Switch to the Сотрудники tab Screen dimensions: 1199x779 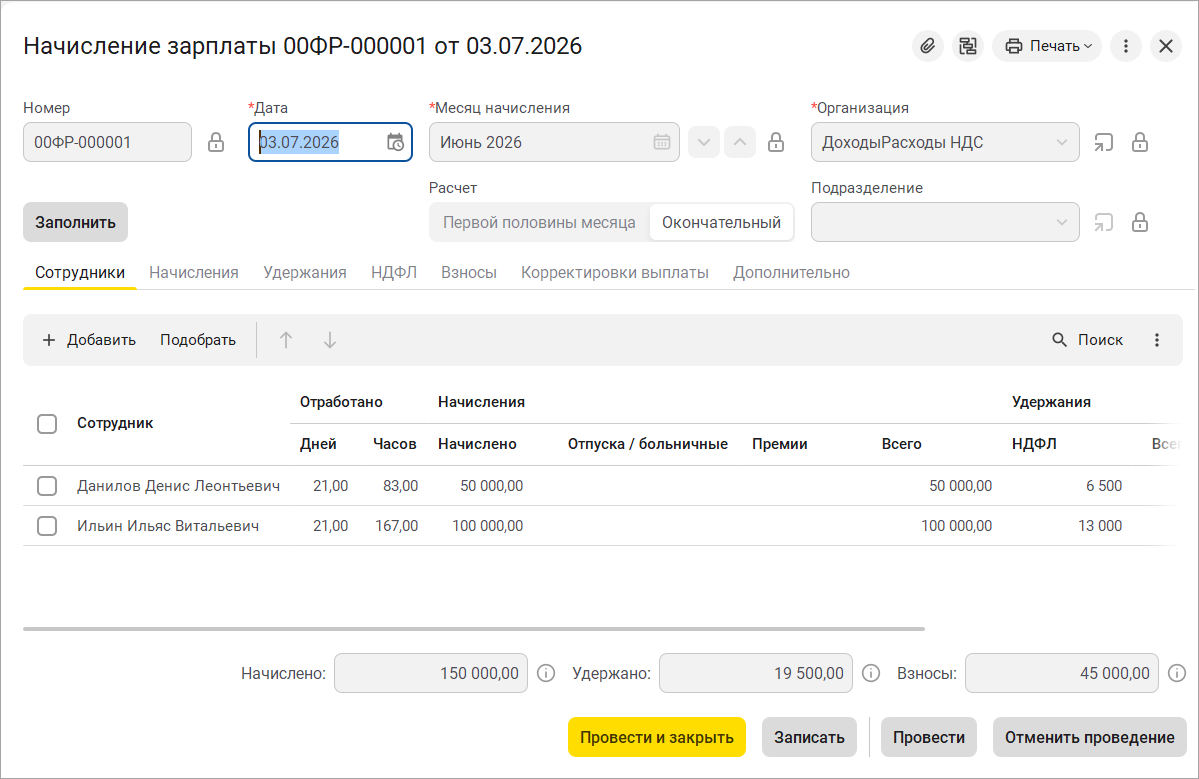(x=80, y=272)
